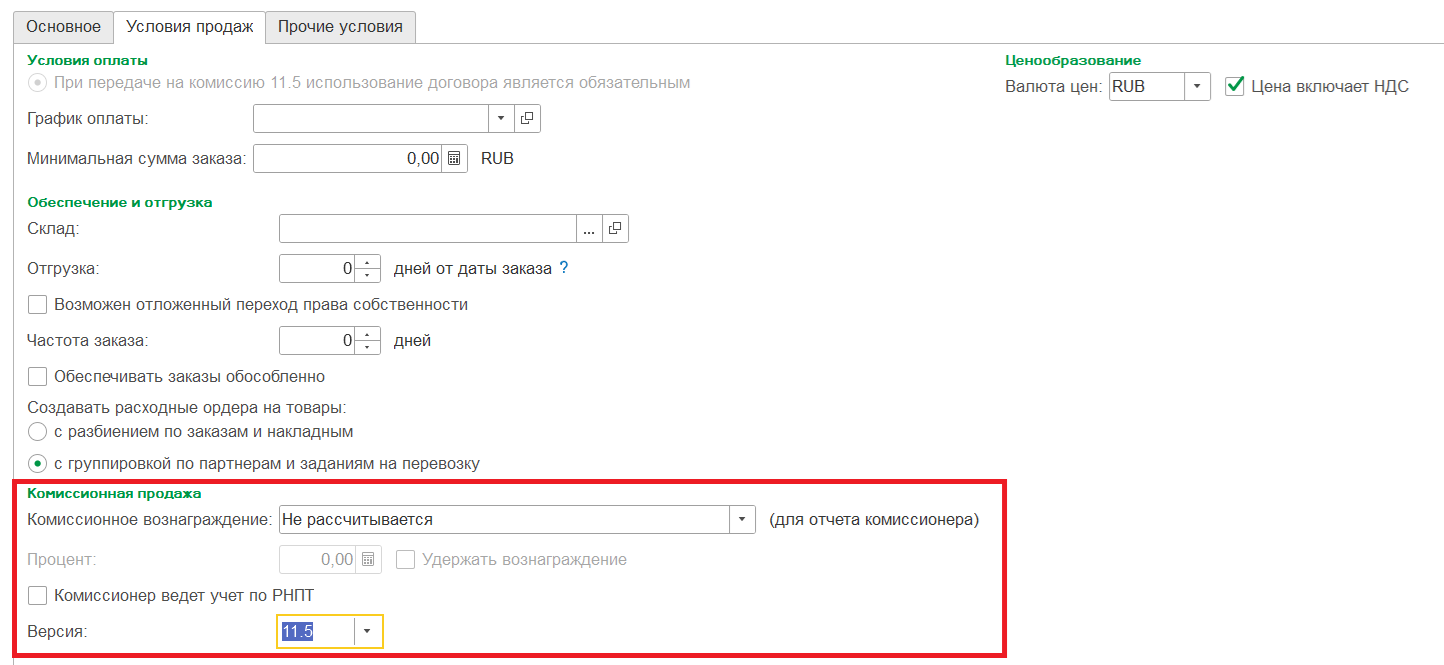Click the Обеспечение и отгрузка heading
This screenshot has width=1444, height=665.
(120, 202)
